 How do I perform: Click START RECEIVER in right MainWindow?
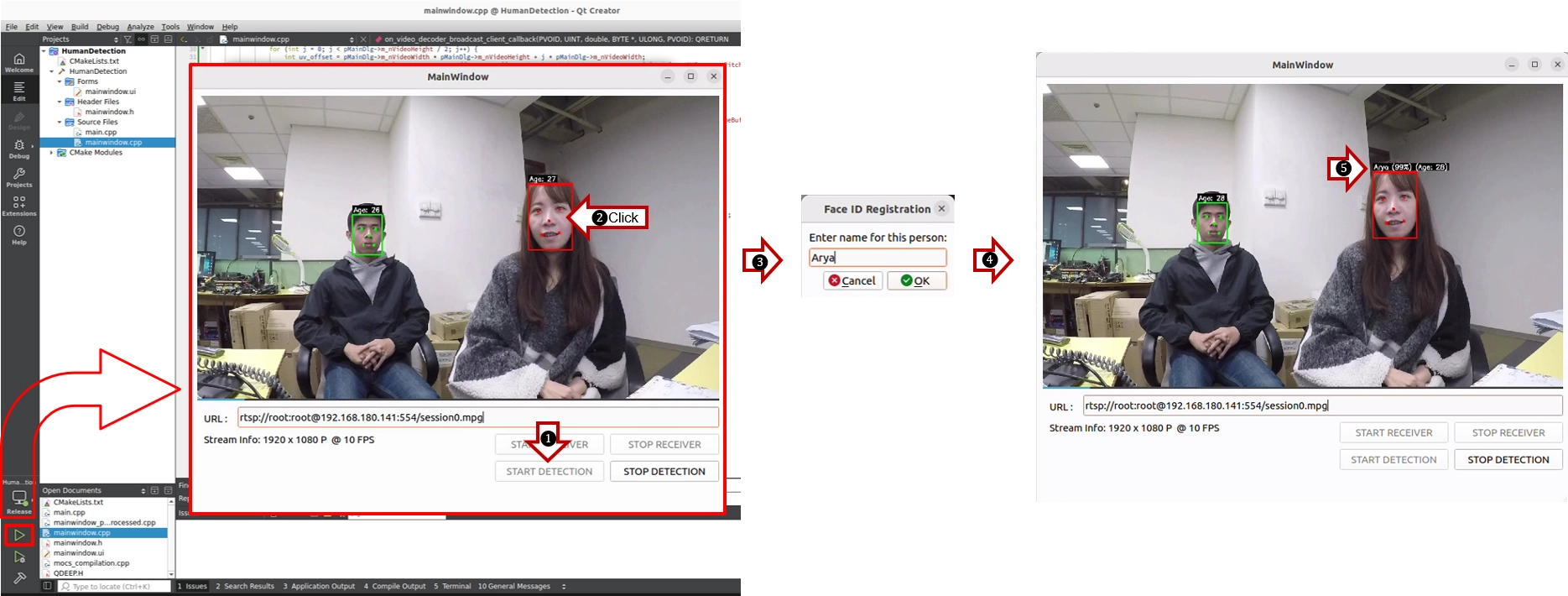(x=1393, y=432)
